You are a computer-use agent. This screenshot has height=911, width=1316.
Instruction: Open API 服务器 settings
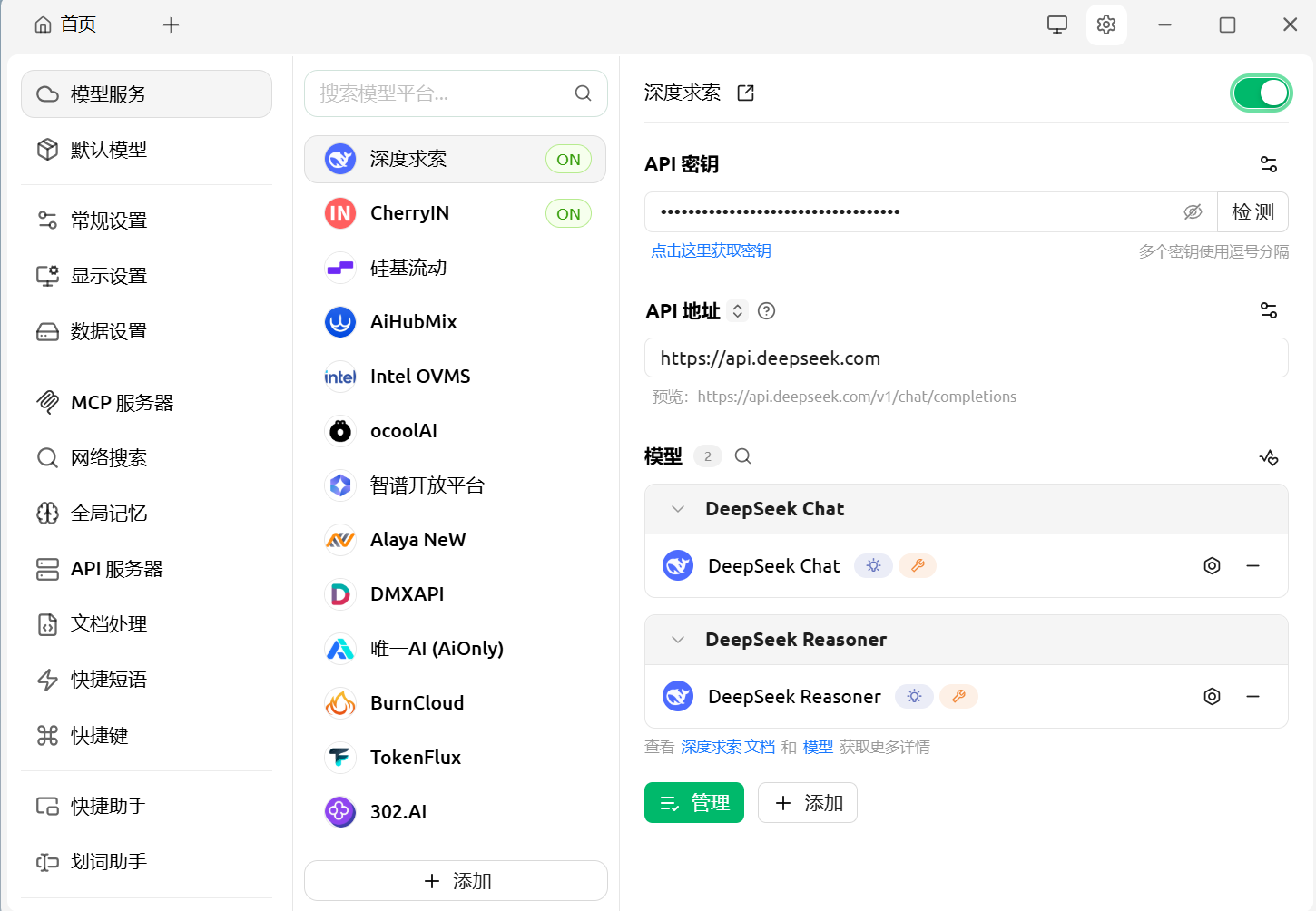[x=146, y=569]
